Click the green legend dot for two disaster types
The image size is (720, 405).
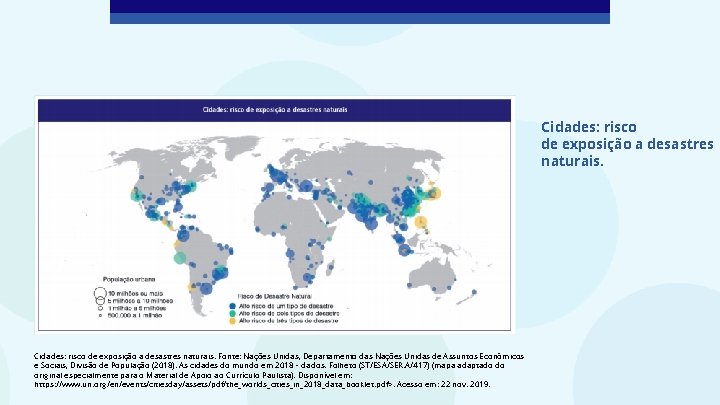[232, 313]
